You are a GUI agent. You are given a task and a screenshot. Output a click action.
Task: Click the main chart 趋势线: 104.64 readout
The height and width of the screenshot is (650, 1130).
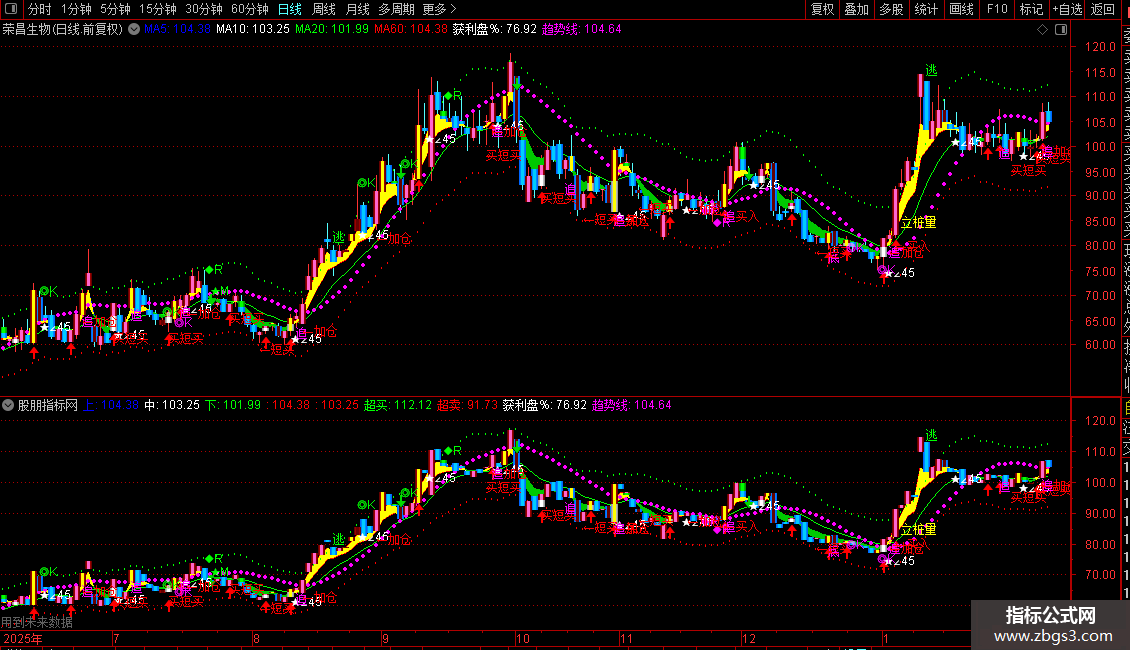pyautogui.click(x=582, y=30)
